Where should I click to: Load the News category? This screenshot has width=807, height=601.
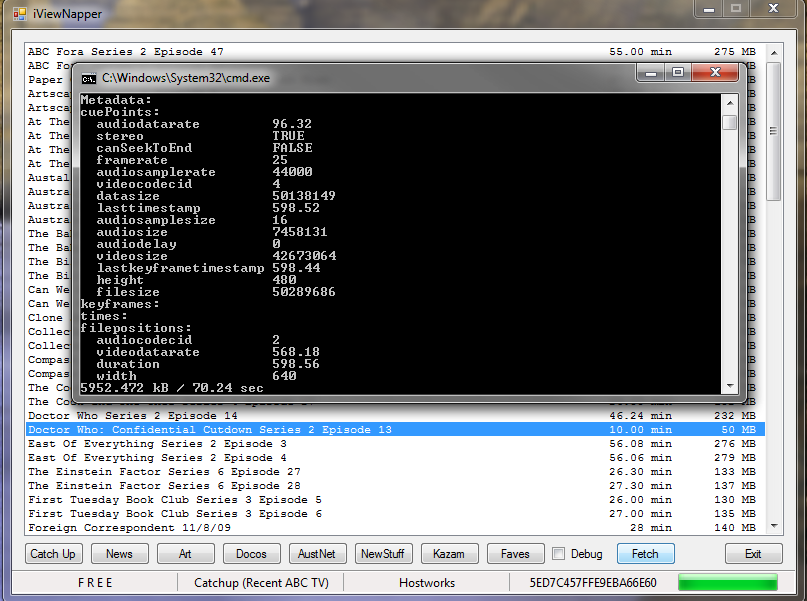(119, 554)
